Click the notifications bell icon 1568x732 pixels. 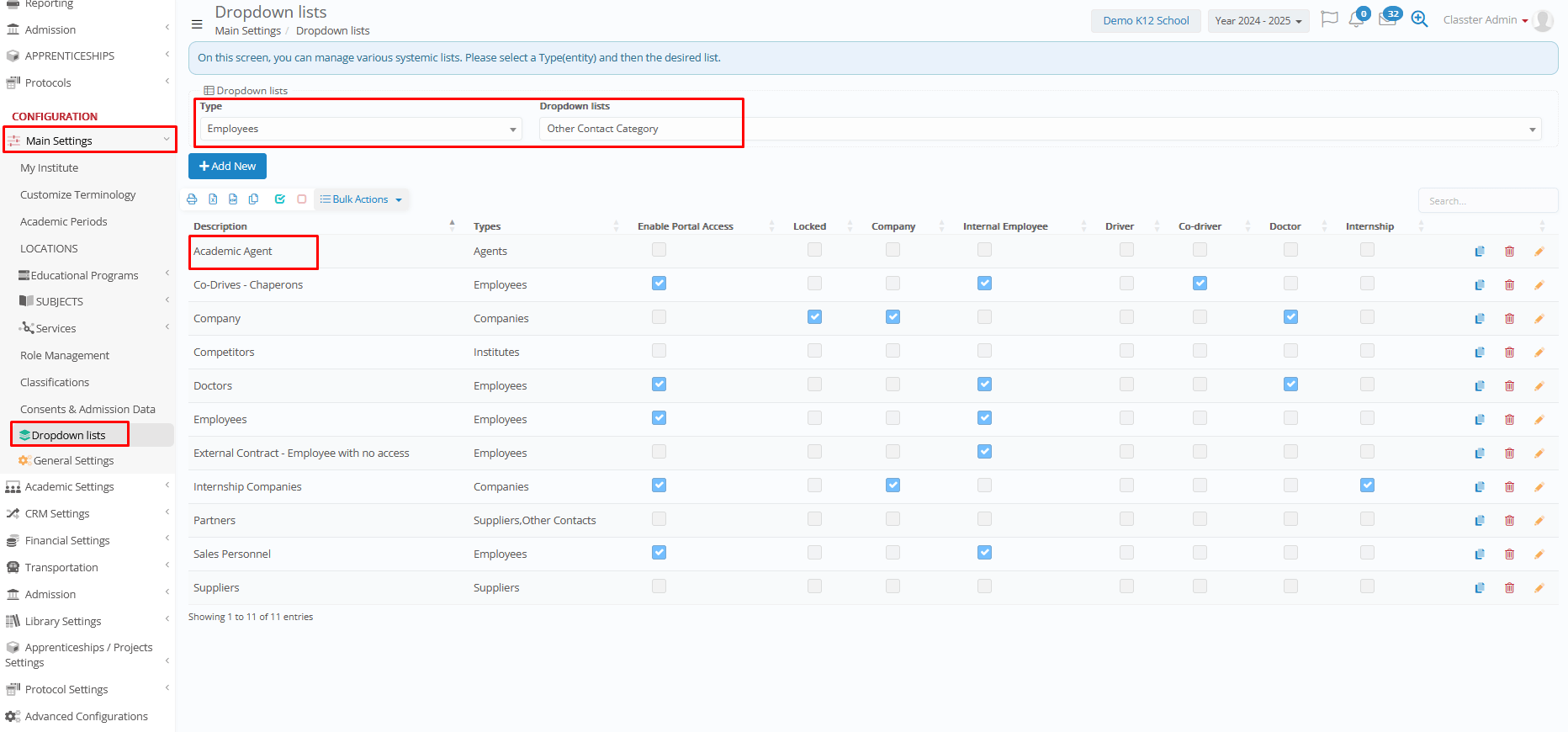(x=1356, y=19)
